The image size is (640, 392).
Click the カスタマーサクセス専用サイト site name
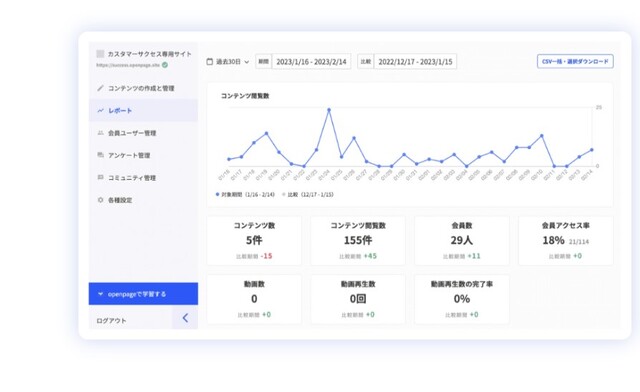tap(149, 54)
